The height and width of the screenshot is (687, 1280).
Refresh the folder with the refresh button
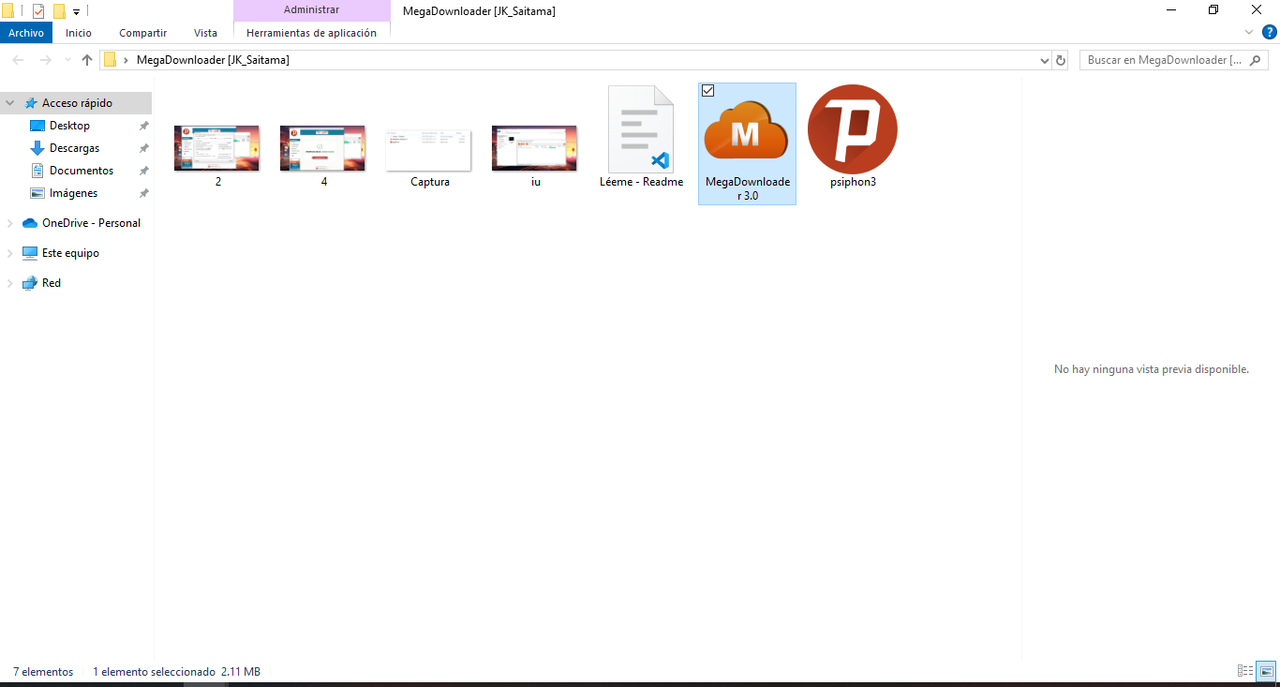click(1061, 60)
